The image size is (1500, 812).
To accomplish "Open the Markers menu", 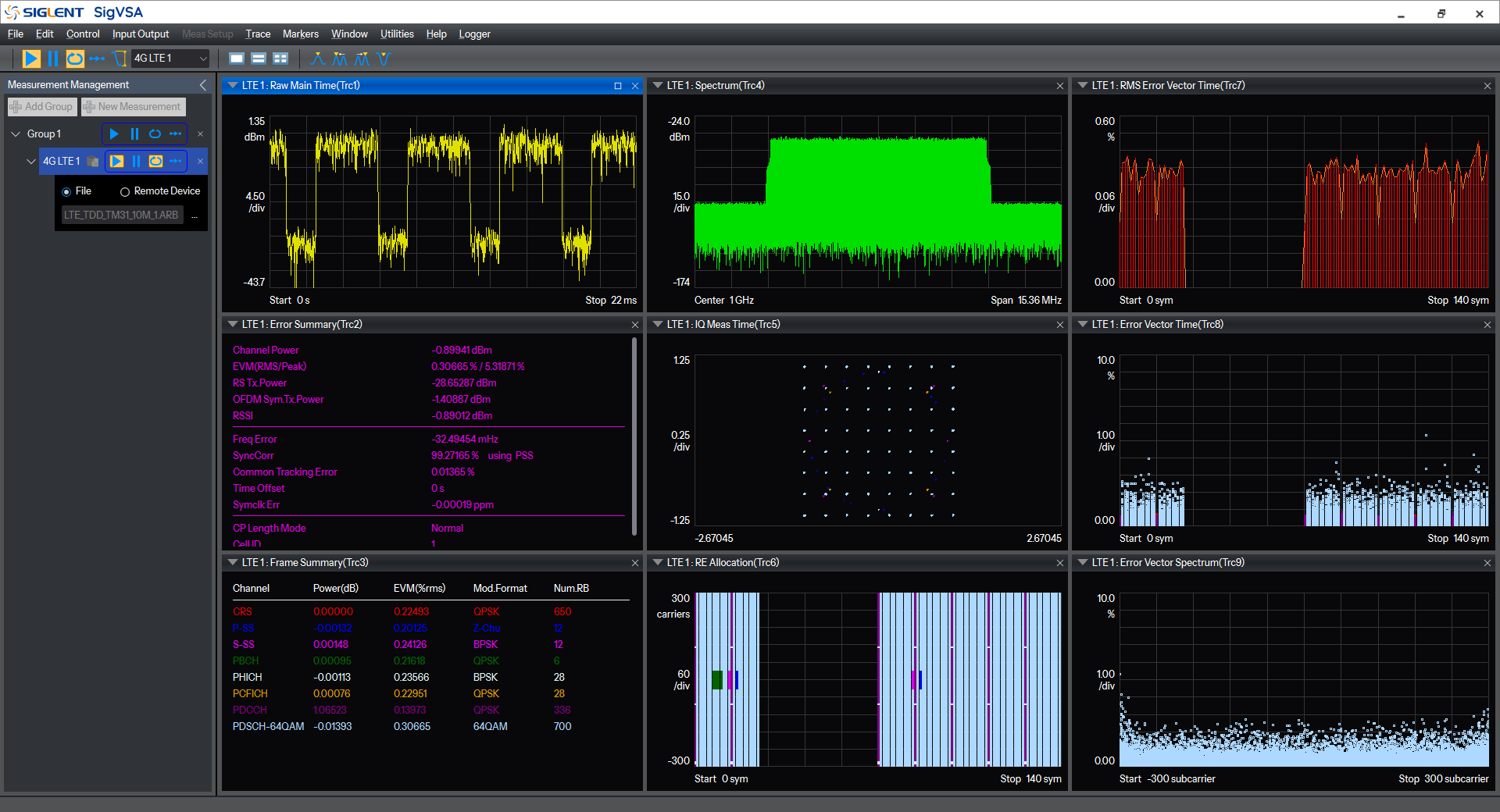I will click(300, 34).
